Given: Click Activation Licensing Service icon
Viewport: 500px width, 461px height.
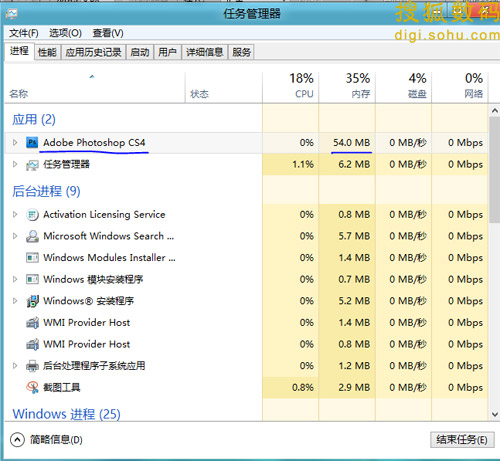Looking at the screenshot, I should click(32, 215).
